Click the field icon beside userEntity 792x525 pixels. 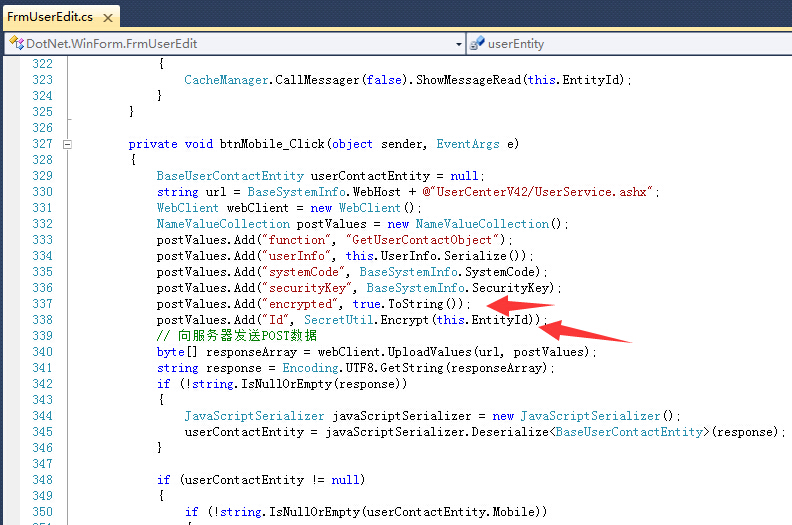click(477, 43)
